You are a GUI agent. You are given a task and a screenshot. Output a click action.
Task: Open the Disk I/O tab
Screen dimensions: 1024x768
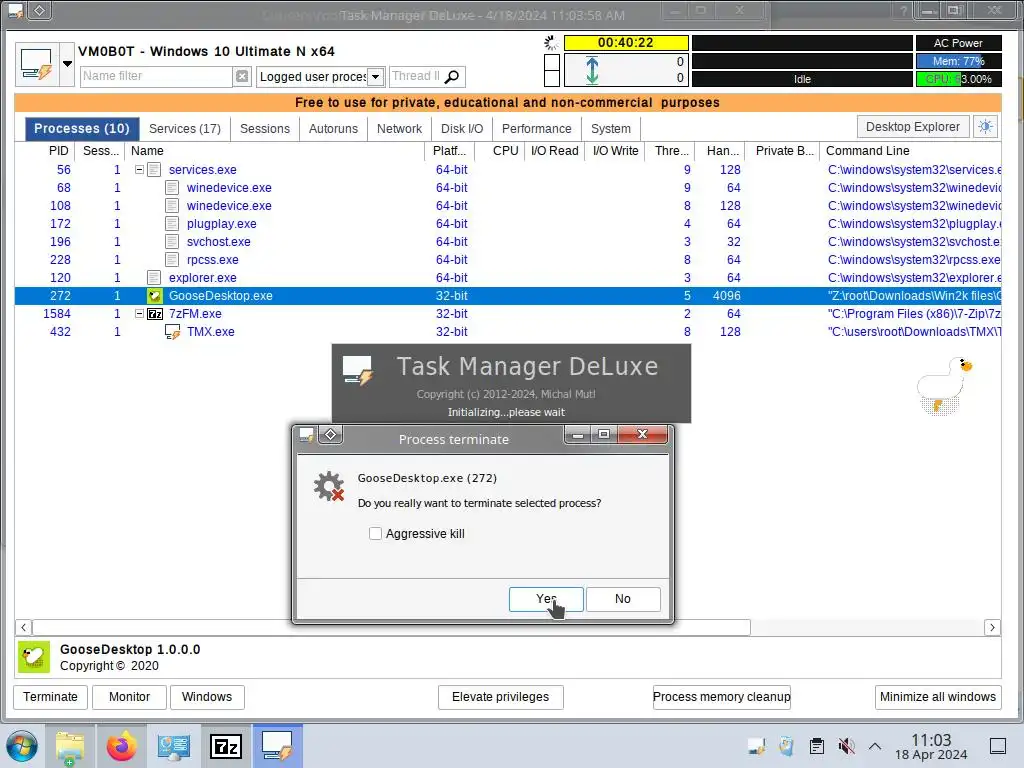coord(462,129)
